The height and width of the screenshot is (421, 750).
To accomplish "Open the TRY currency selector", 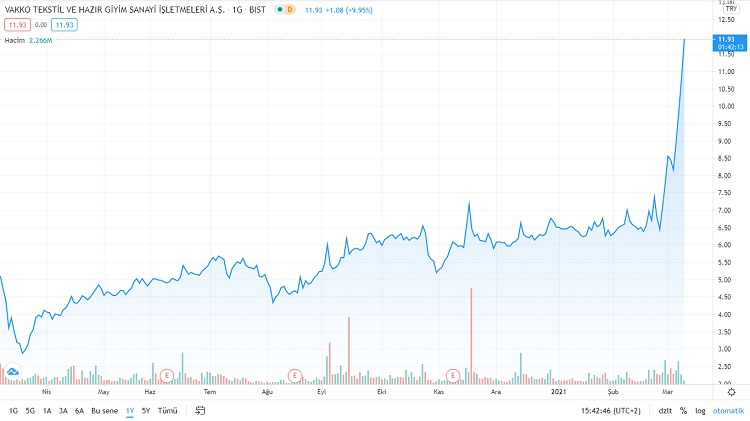I will (x=731, y=9).
